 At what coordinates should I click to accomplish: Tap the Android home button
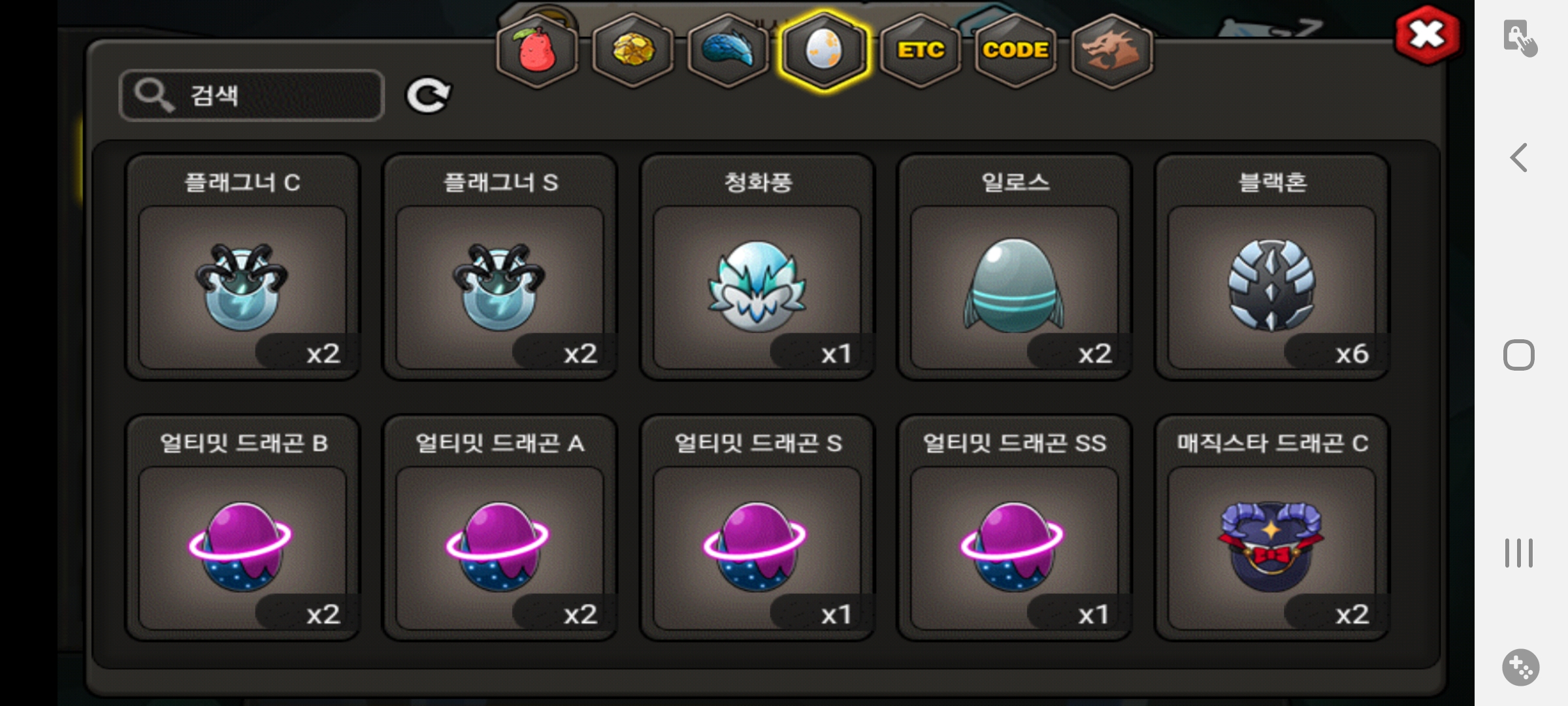click(x=1519, y=356)
